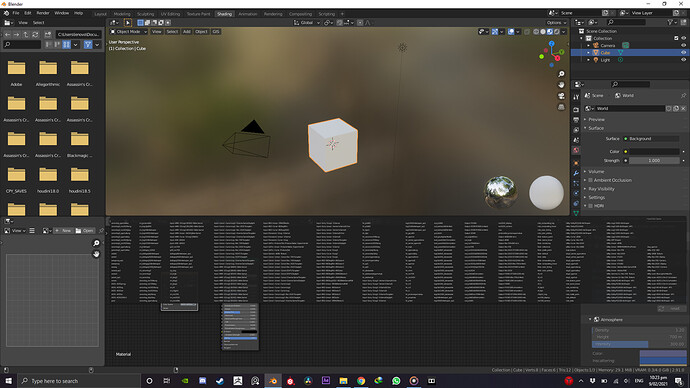Image resolution: width=690 pixels, height=388 pixels.
Task: Expand the Light item in outliner
Action: [x=588, y=60]
